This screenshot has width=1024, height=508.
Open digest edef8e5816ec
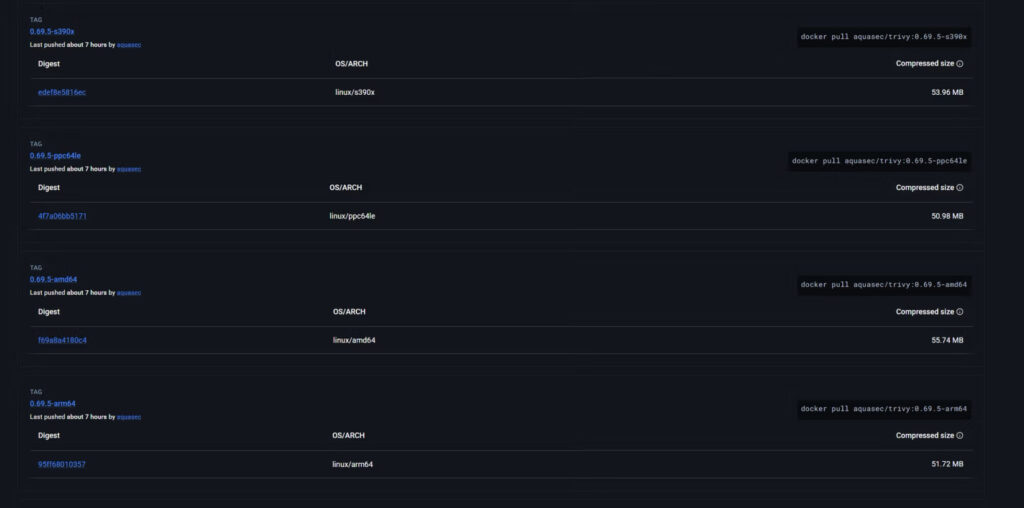click(62, 93)
